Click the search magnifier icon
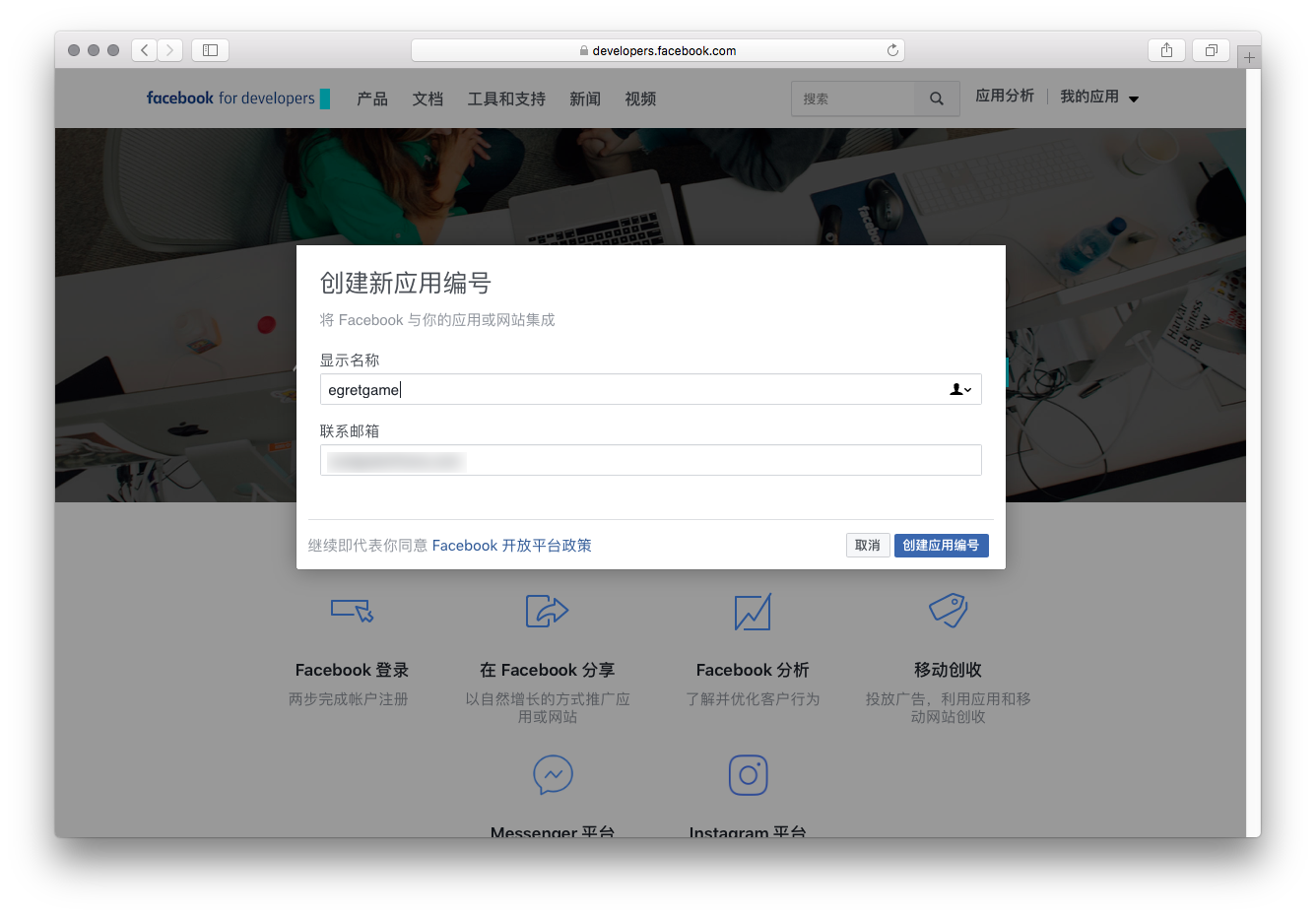Image resolution: width=1316 pixels, height=916 pixels. (937, 98)
